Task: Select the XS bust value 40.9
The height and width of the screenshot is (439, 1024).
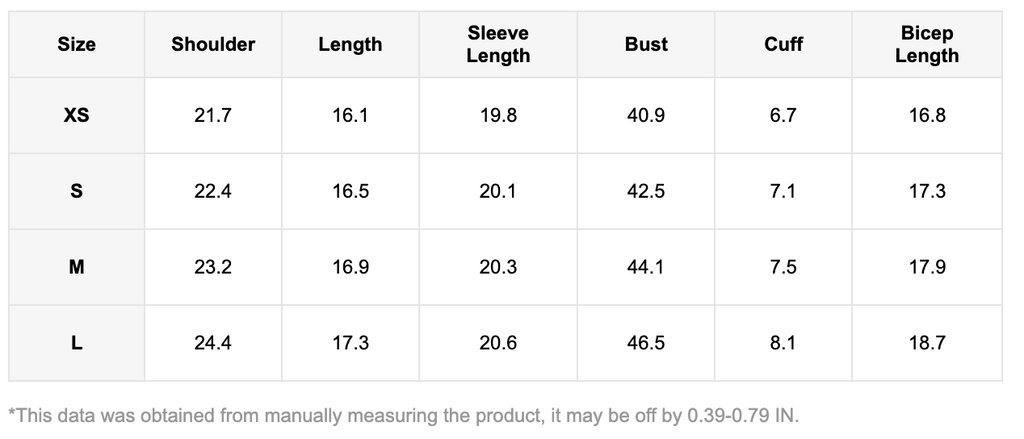Action: point(646,115)
